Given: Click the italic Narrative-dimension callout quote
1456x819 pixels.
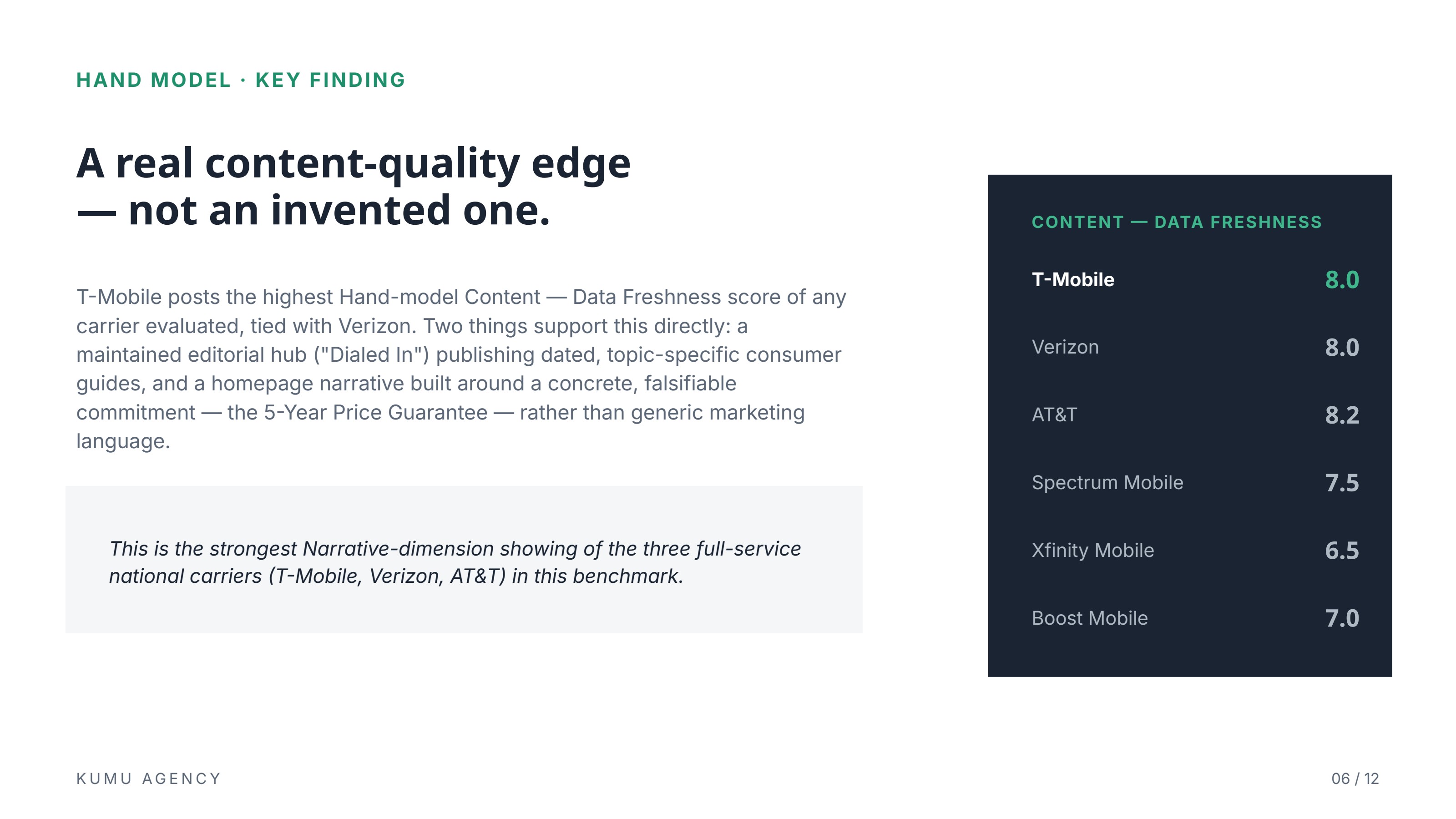Looking at the screenshot, I should coord(455,562).
